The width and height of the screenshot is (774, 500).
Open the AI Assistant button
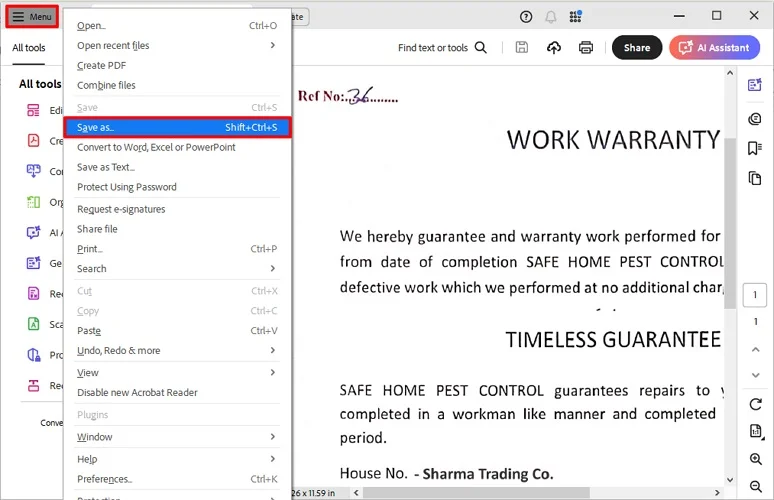click(x=714, y=47)
